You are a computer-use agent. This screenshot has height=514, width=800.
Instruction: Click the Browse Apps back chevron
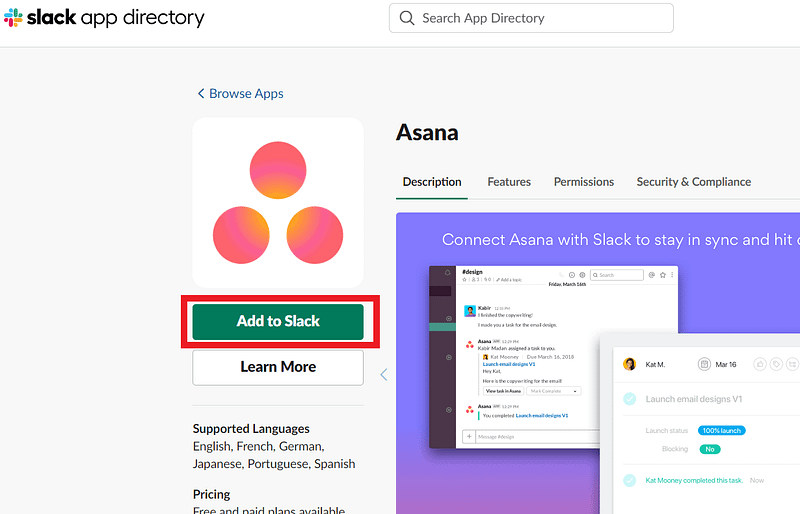click(x=201, y=93)
